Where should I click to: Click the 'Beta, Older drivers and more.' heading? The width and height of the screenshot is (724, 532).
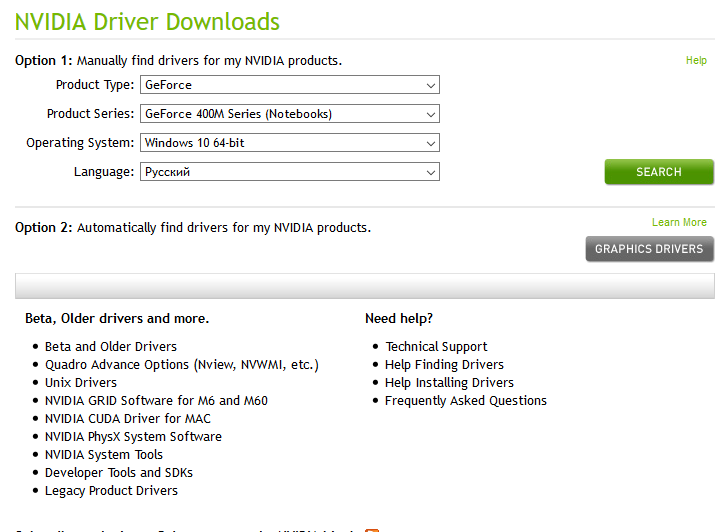click(x=117, y=319)
